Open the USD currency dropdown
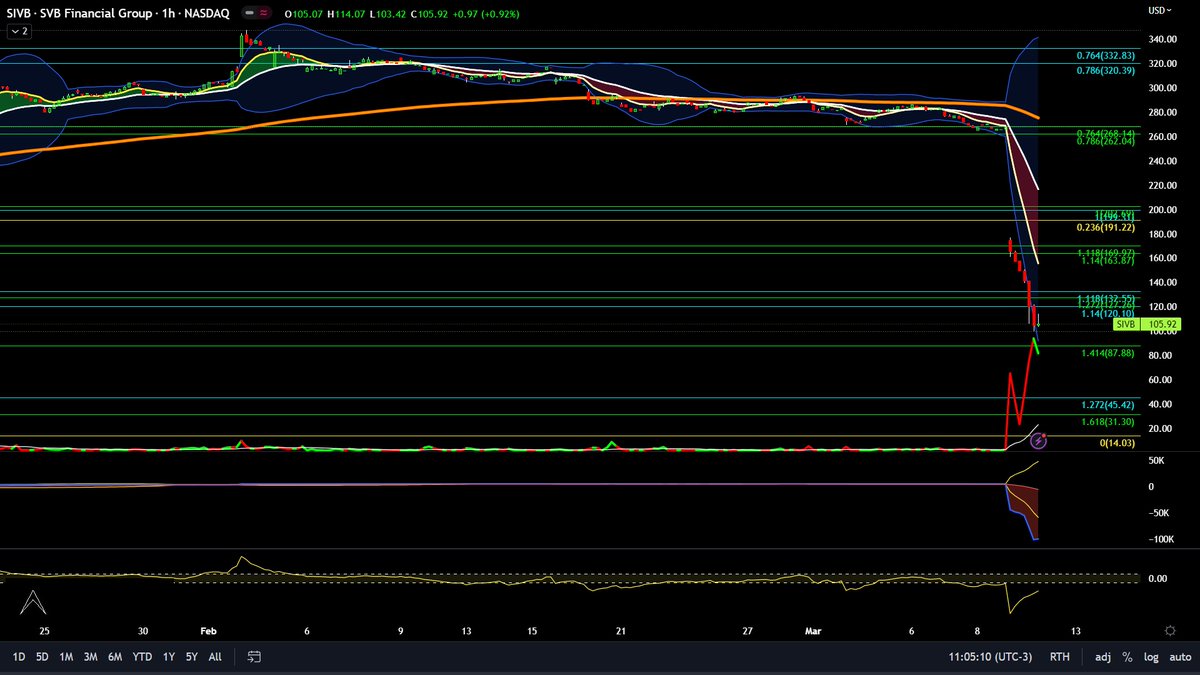The height and width of the screenshot is (675, 1200). pos(1159,10)
